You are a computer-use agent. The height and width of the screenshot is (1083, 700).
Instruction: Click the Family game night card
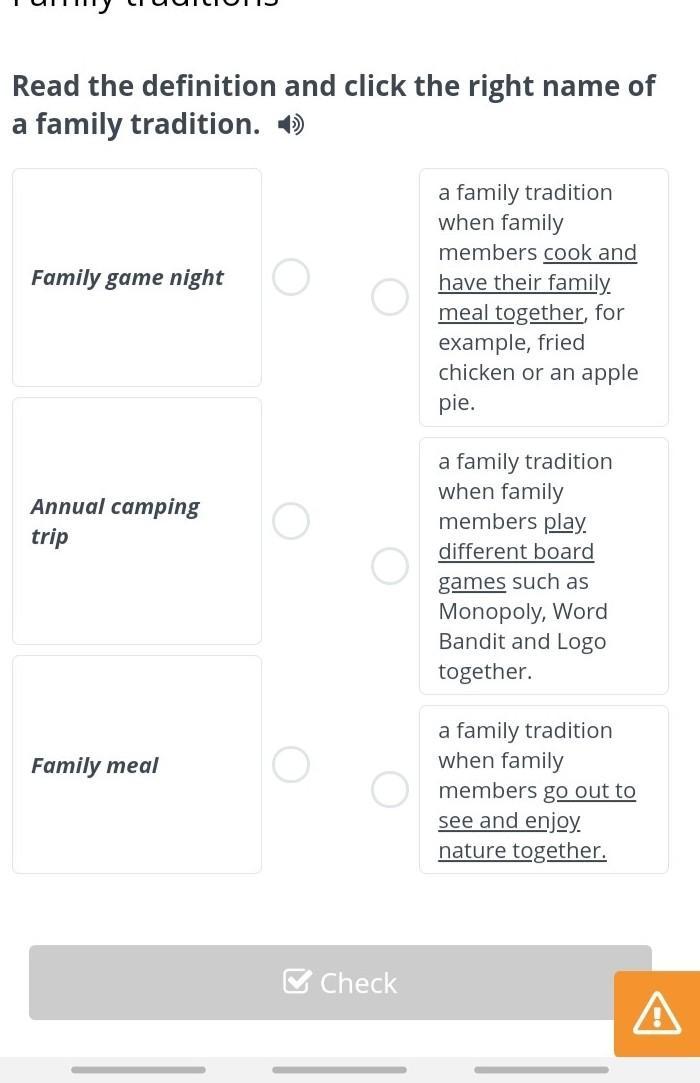tap(137, 277)
